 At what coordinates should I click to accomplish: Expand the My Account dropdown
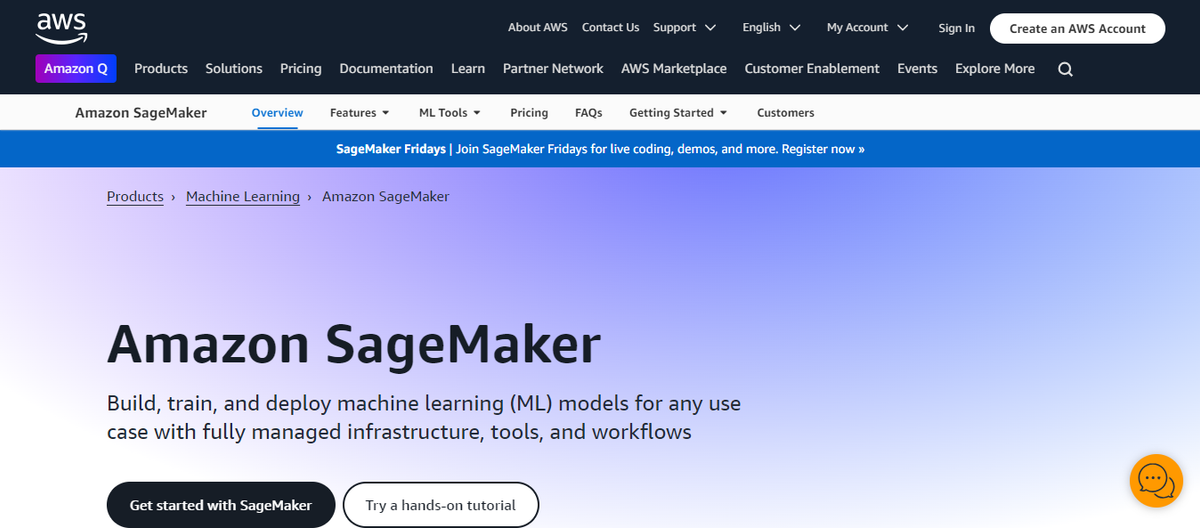[x=867, y=28]
